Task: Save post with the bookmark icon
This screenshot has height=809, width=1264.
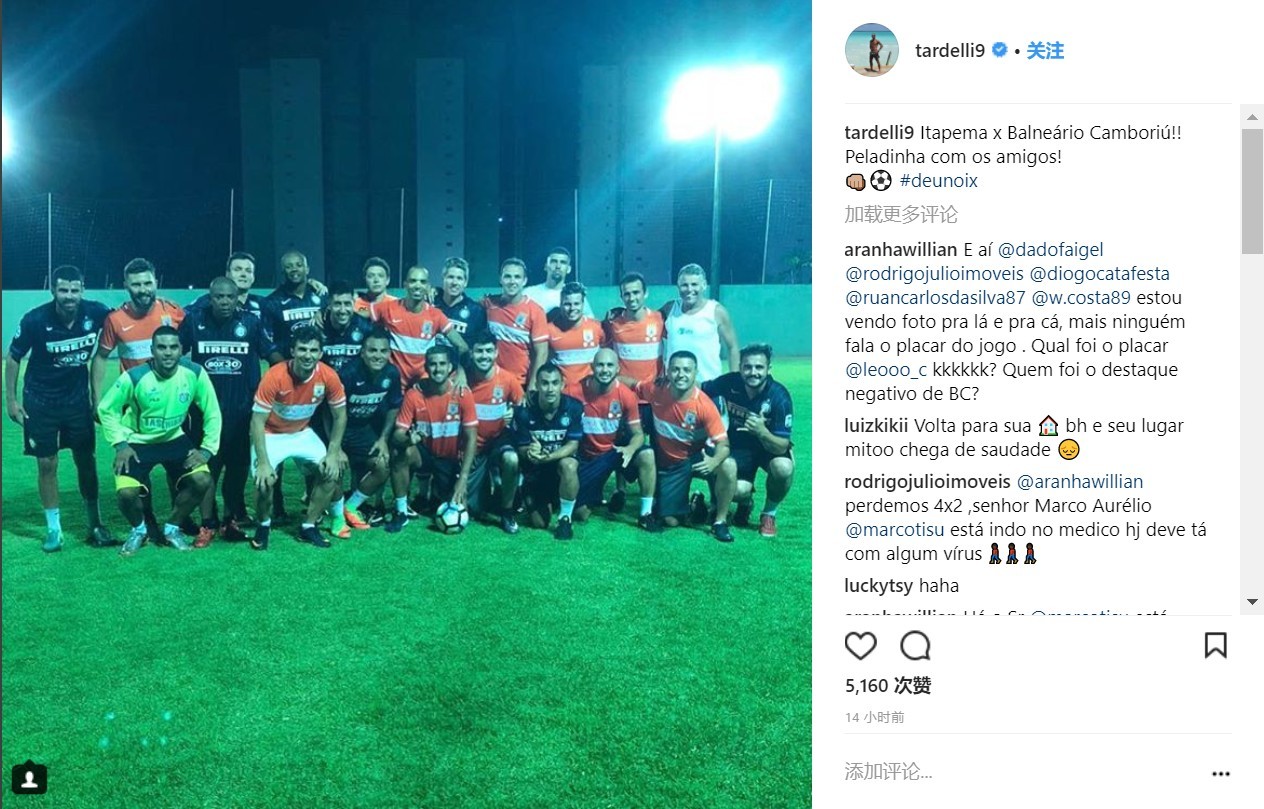Action: (1215, 645)
